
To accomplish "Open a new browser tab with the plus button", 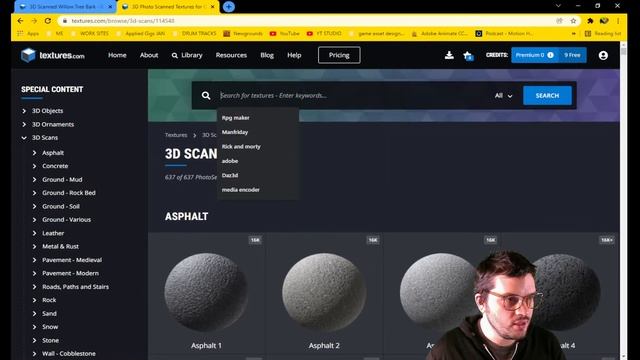I will click(229, 7).
